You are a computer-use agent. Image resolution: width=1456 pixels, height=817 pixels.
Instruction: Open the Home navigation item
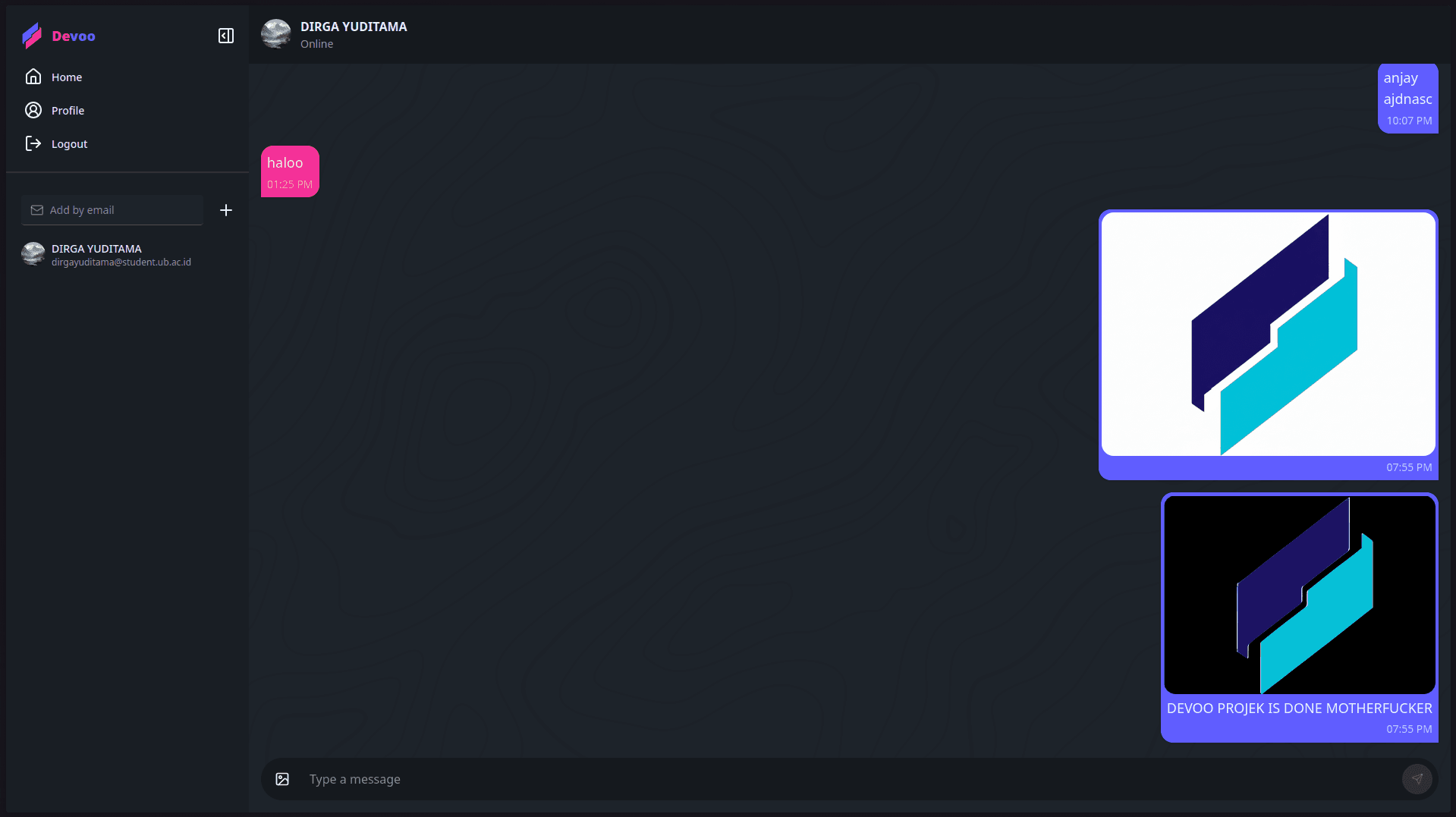pyautogui.click(x=66, y=77)
